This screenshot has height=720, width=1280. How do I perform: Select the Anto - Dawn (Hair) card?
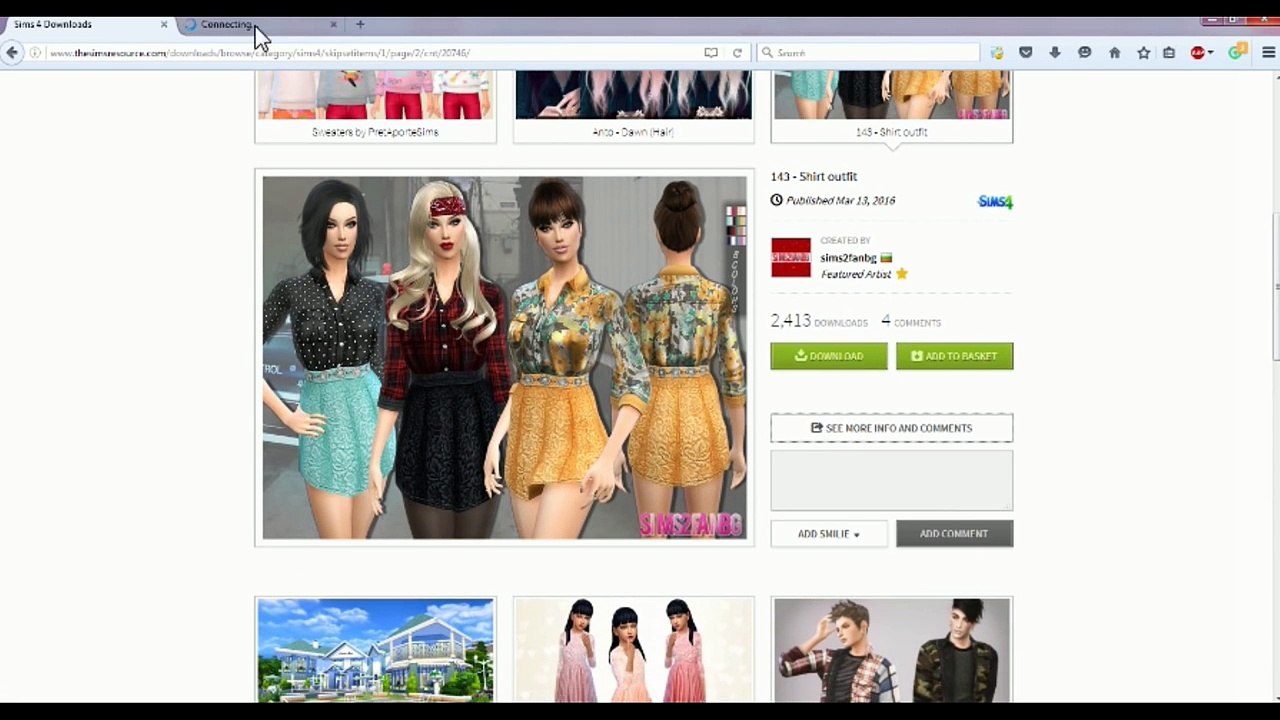point(633,106)
